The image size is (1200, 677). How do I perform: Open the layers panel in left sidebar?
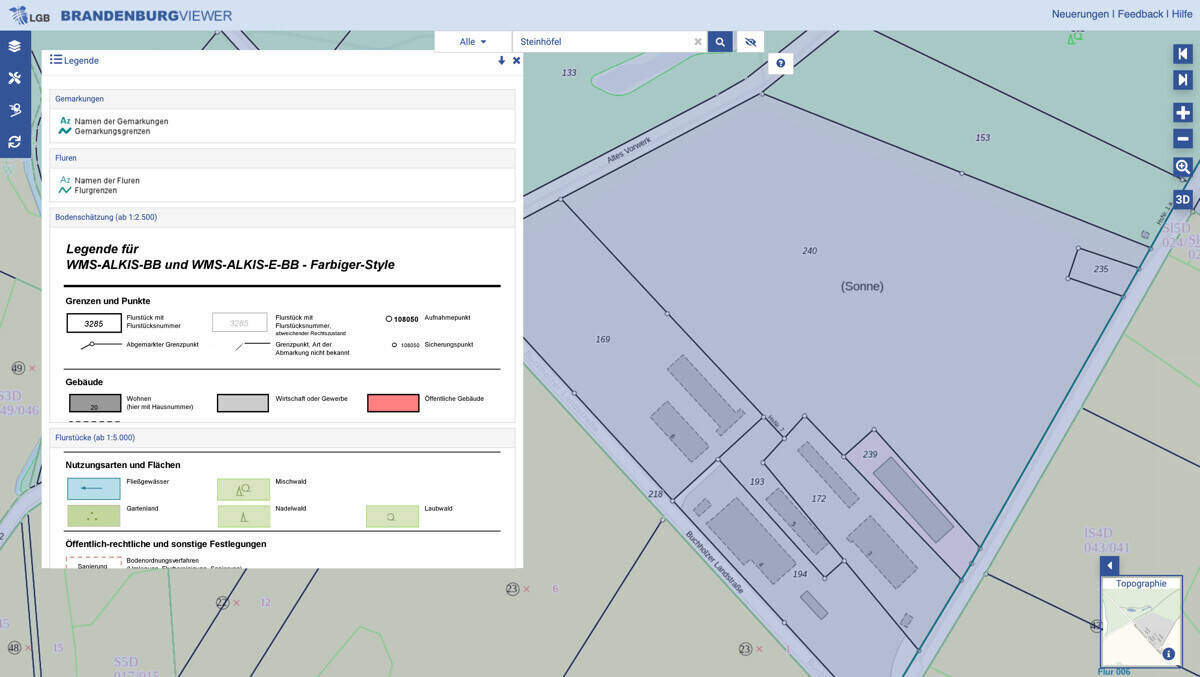[x=15, y=46]
